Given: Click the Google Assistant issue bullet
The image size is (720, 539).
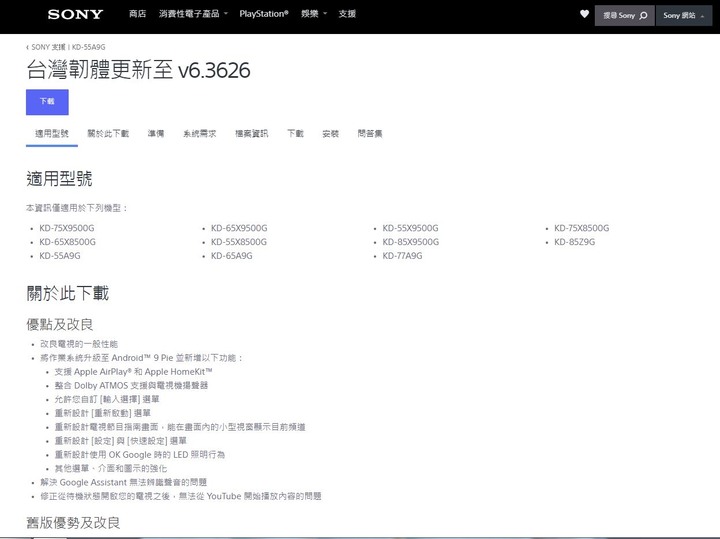Looking at the screenshot, I should click(124, 482).
